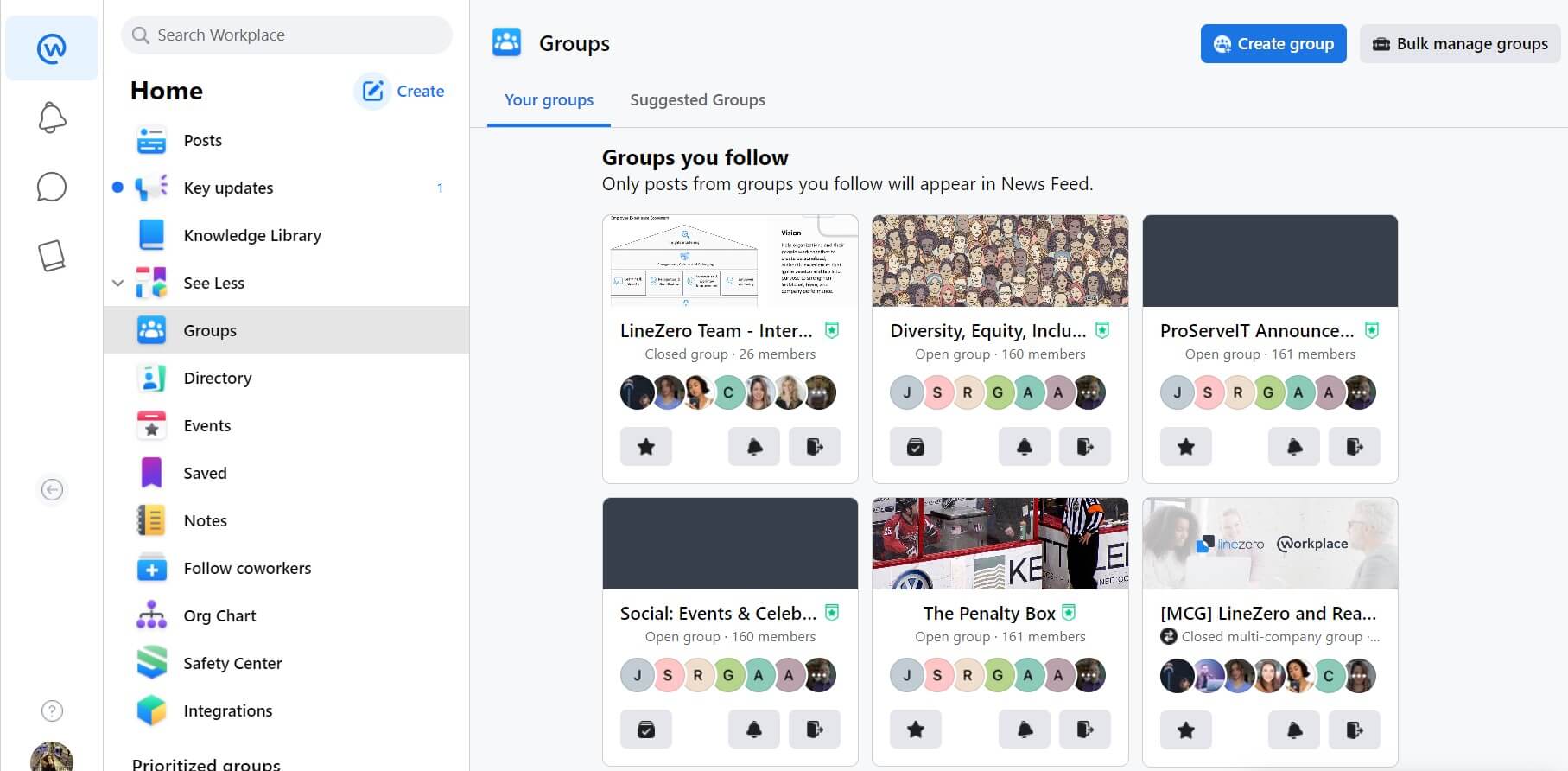The image size is (1568, 771).
Task: Click the Workplace logo home icon
Action: tap(52, 48)
